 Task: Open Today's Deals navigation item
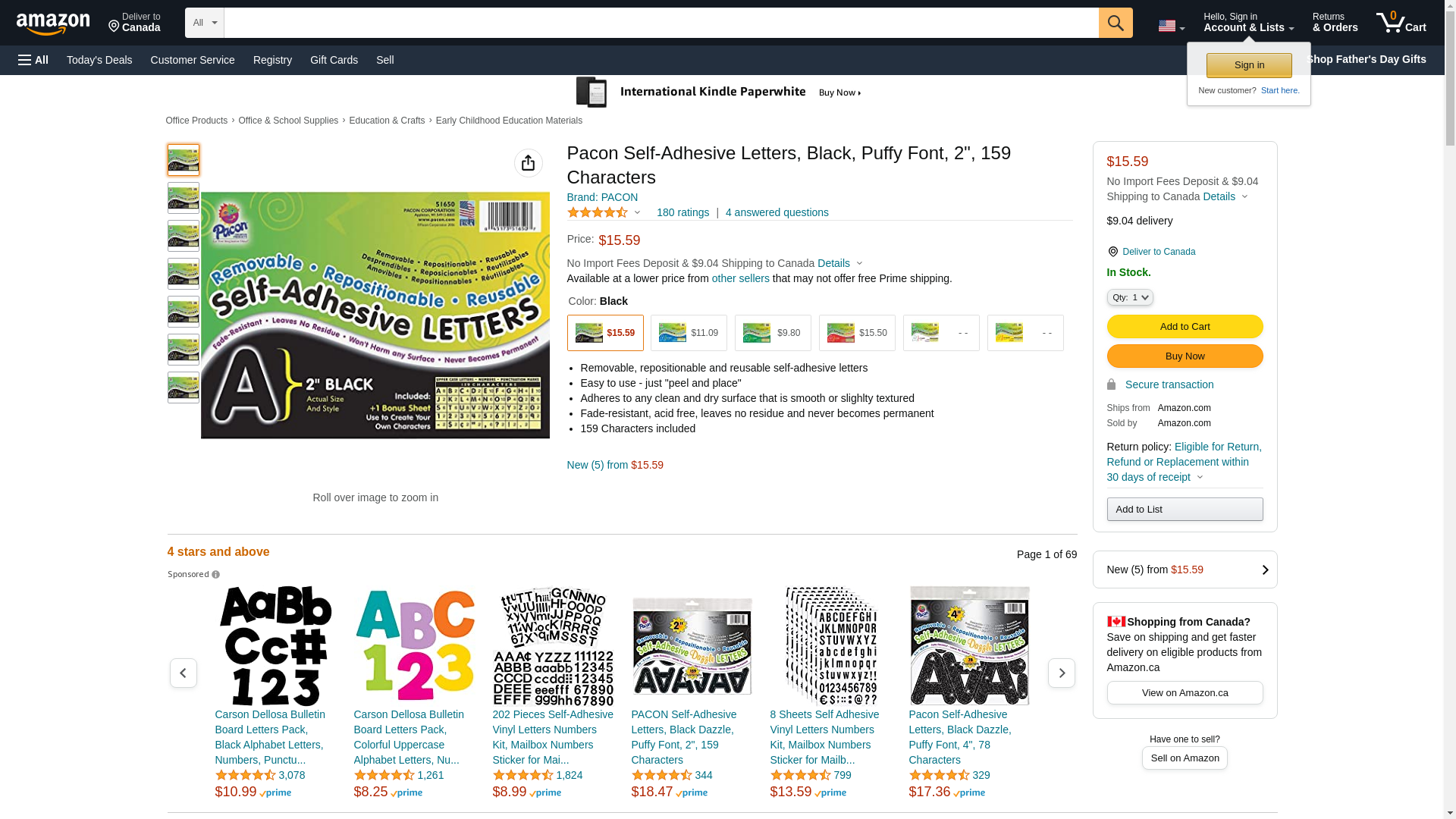coord(99,60)
